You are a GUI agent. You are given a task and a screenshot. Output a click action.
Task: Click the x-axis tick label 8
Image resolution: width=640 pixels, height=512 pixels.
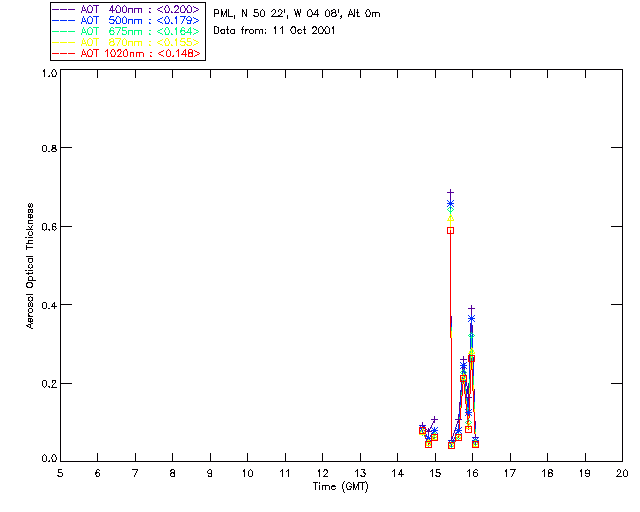tap(173, 473)
